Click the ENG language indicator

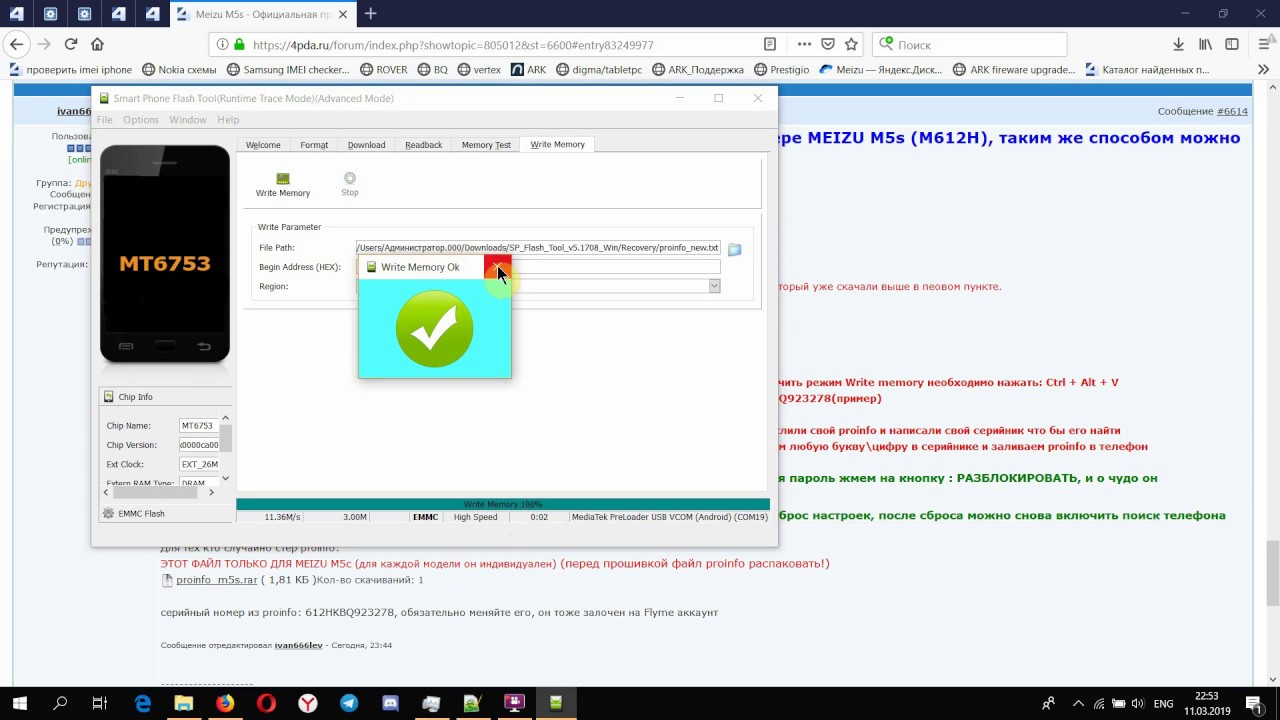pos(1163,704)
